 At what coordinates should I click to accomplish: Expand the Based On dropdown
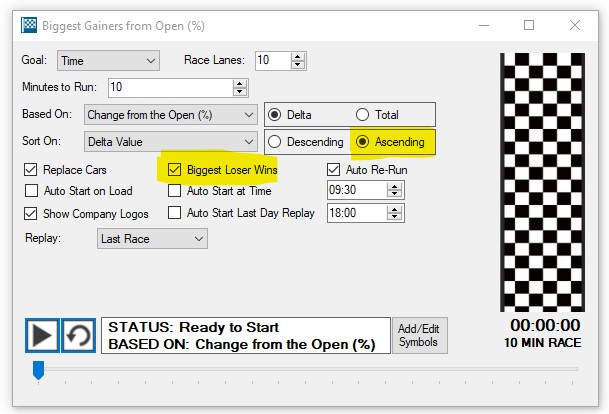tap(171, 115)
